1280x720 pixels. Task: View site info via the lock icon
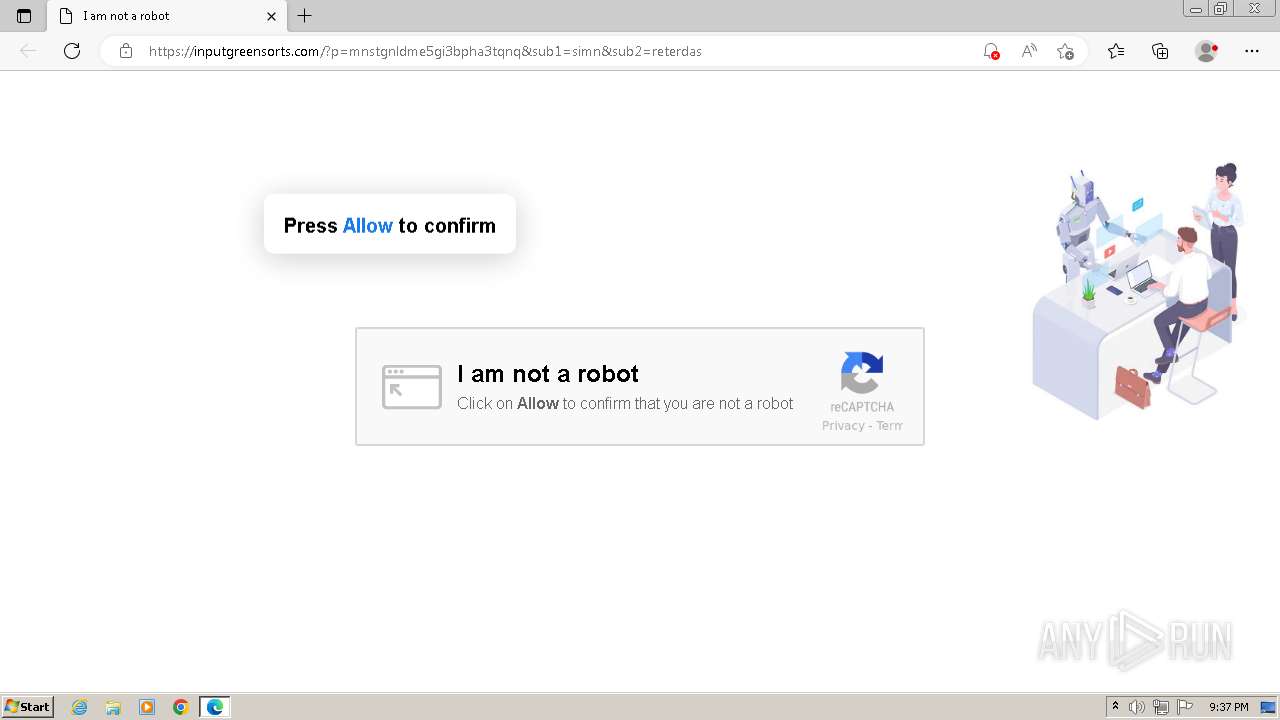tap(126, 51)
